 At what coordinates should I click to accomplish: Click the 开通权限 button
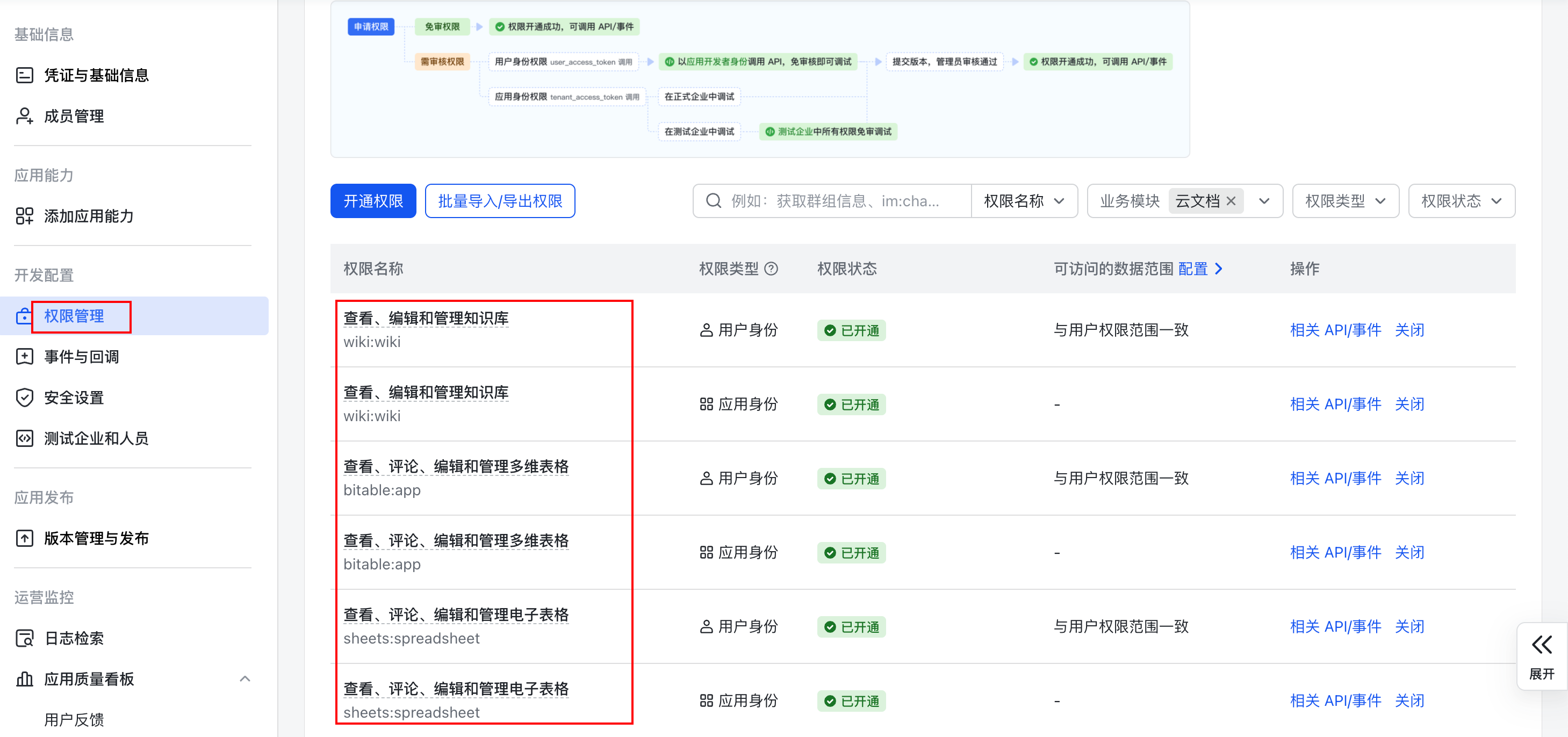tap(373, 201)
